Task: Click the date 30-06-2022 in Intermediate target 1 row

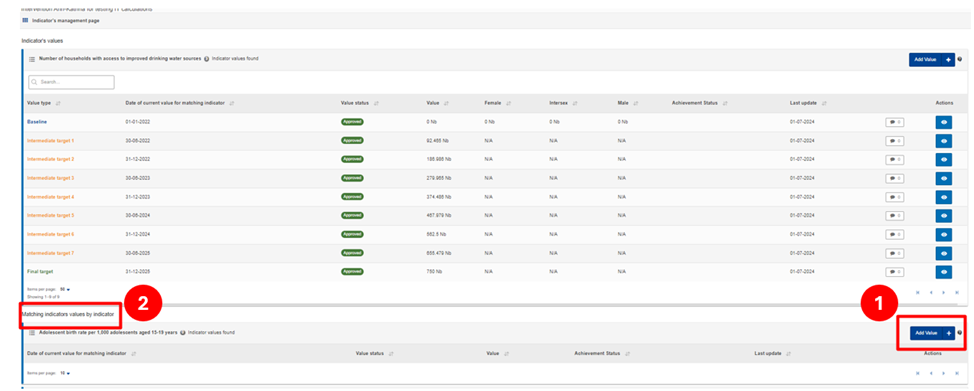Action: pyautogui.click(x=137, y=141)
